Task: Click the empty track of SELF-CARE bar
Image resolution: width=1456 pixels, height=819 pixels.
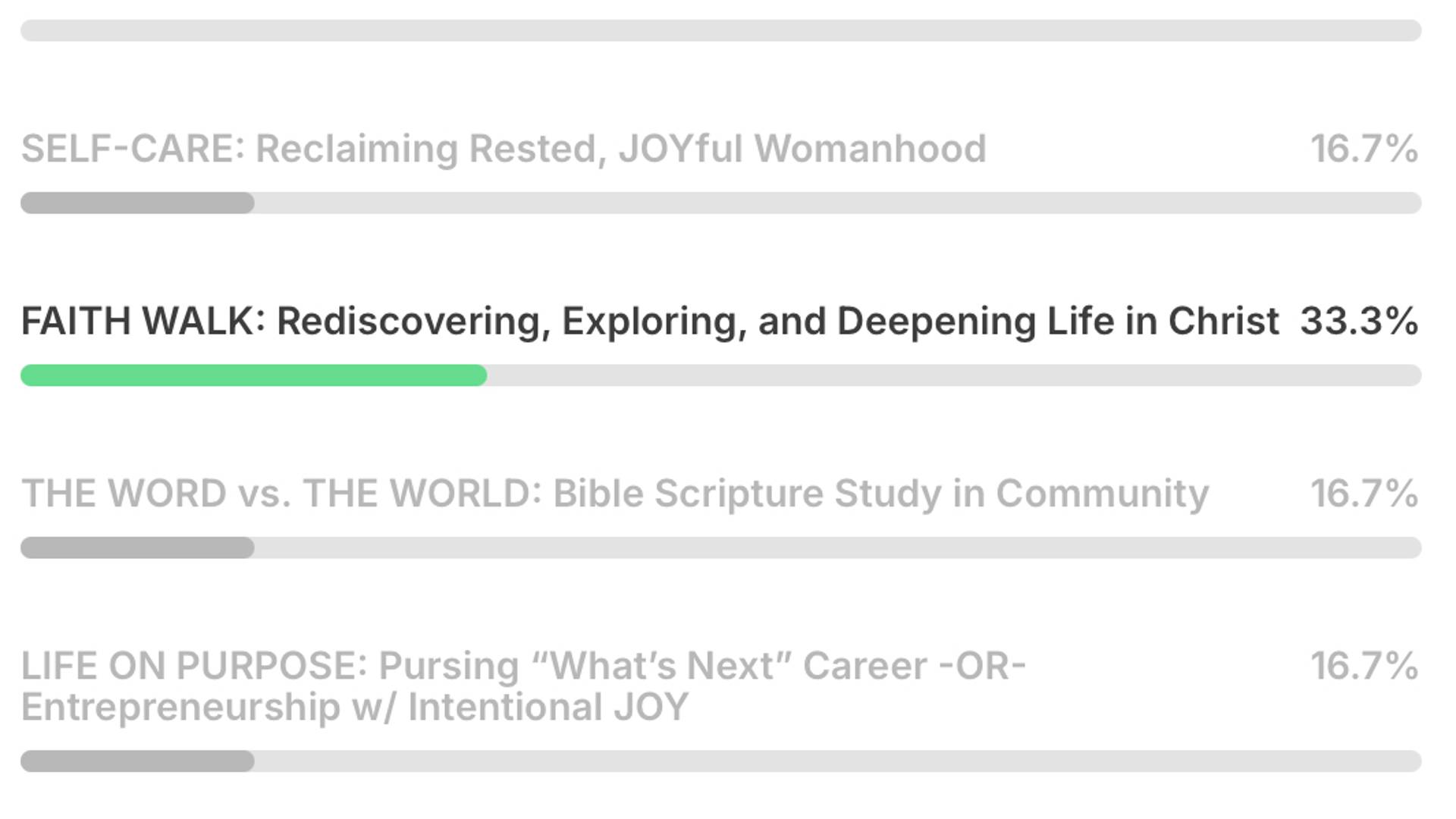Action: (x=834, y=203)
